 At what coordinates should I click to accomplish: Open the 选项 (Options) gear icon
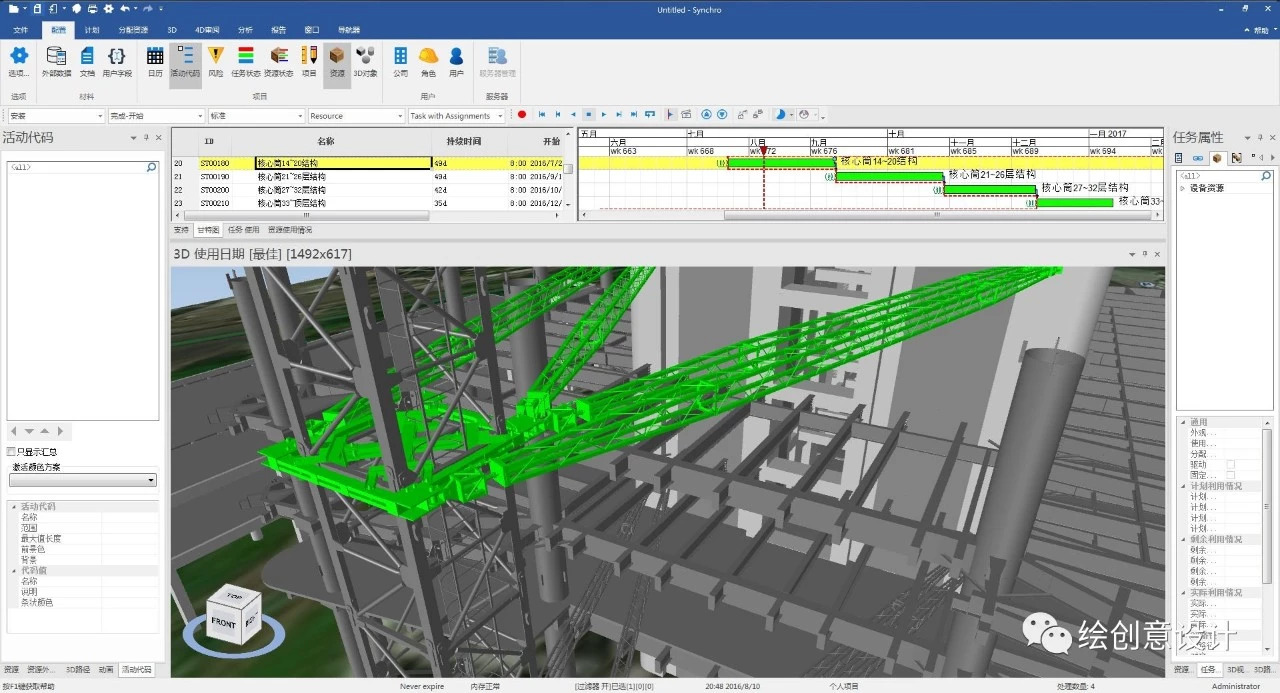[19, 56]
